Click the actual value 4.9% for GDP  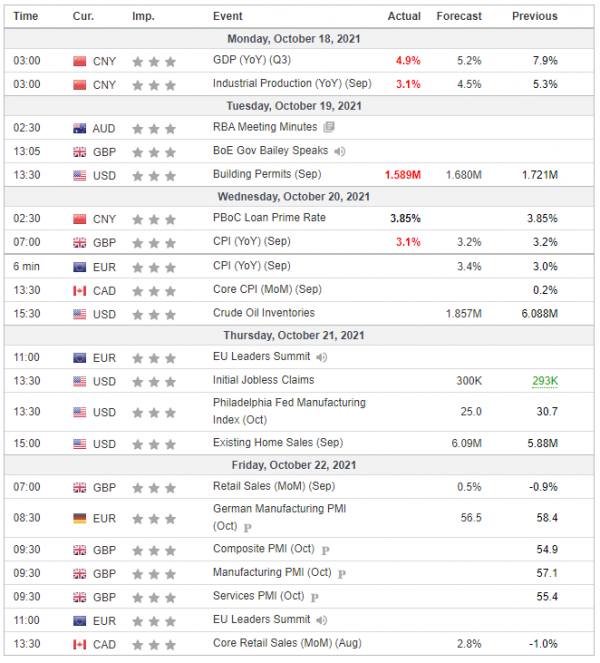click(x=408, y=61)
